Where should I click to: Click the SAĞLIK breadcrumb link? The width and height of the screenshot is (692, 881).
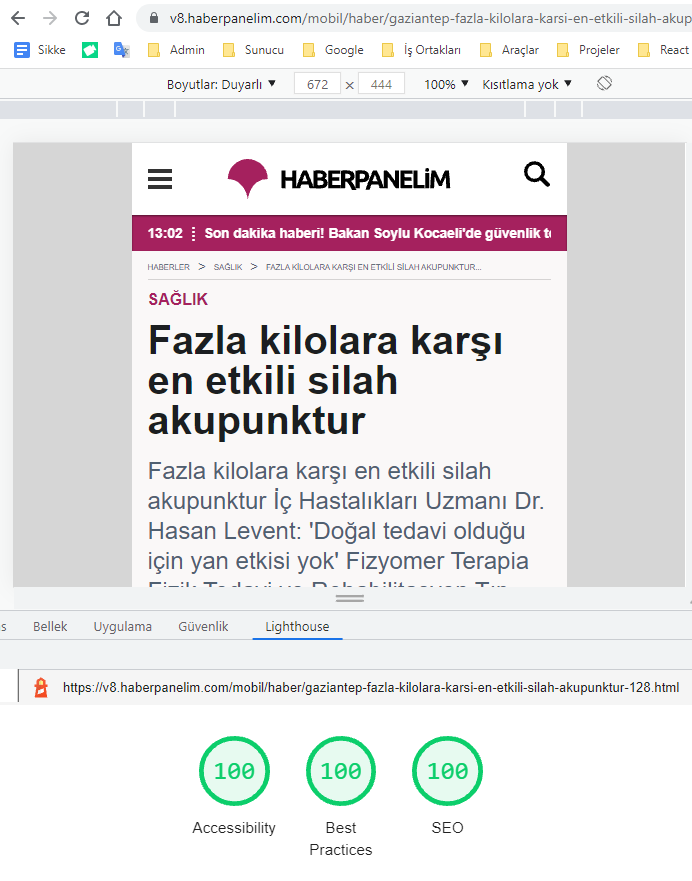click(228, 267)
